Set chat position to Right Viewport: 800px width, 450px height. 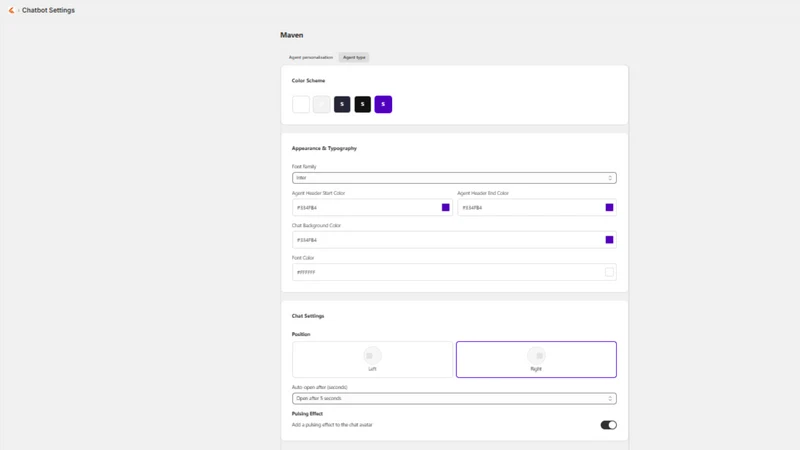536,359
